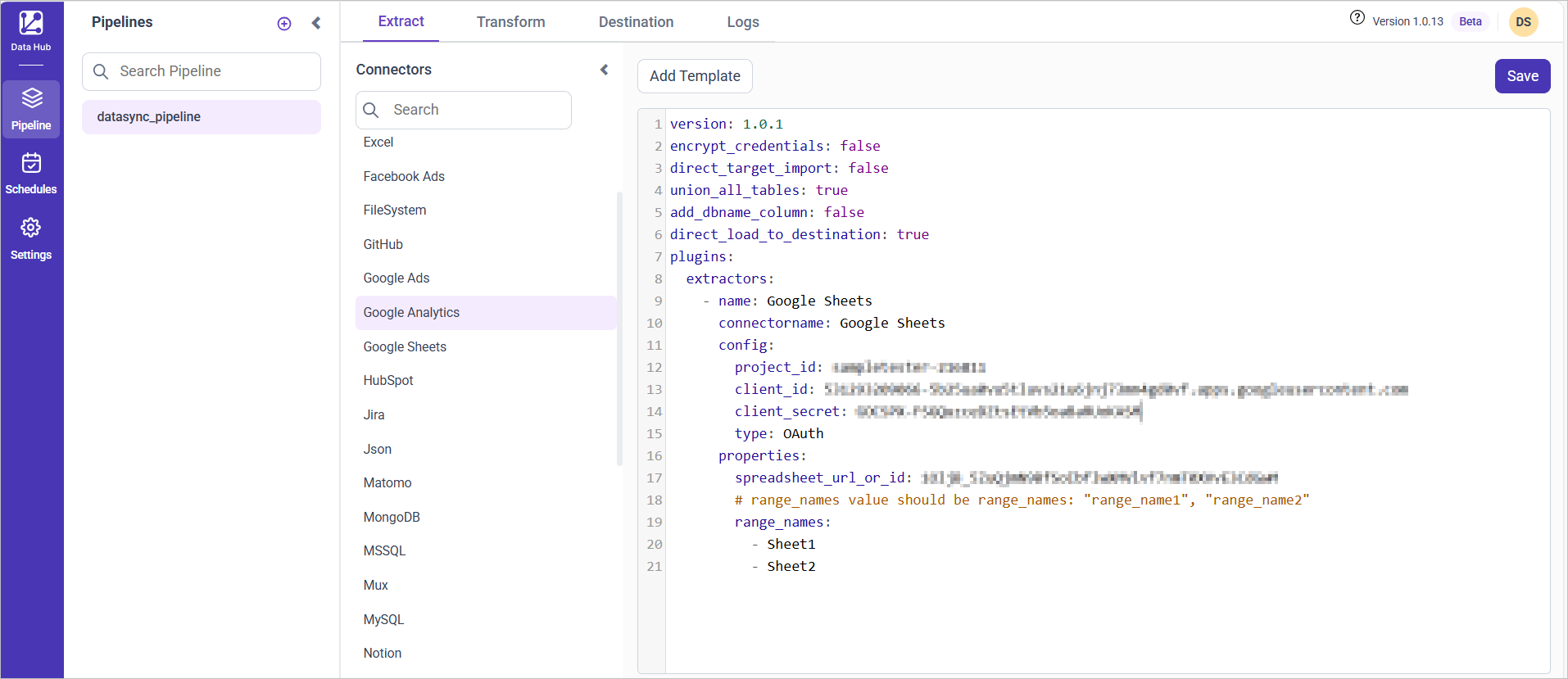This screenshot has height=679, width=1568.
Task: Click the range_names comment line
Action: (x=1022, y=500)
